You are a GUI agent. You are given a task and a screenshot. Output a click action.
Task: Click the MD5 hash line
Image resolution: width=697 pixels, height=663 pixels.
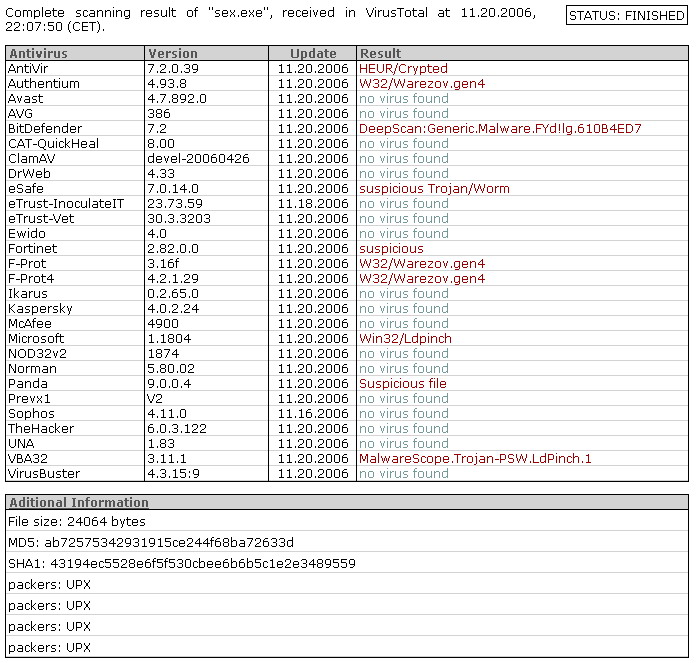tap(151, 543)
